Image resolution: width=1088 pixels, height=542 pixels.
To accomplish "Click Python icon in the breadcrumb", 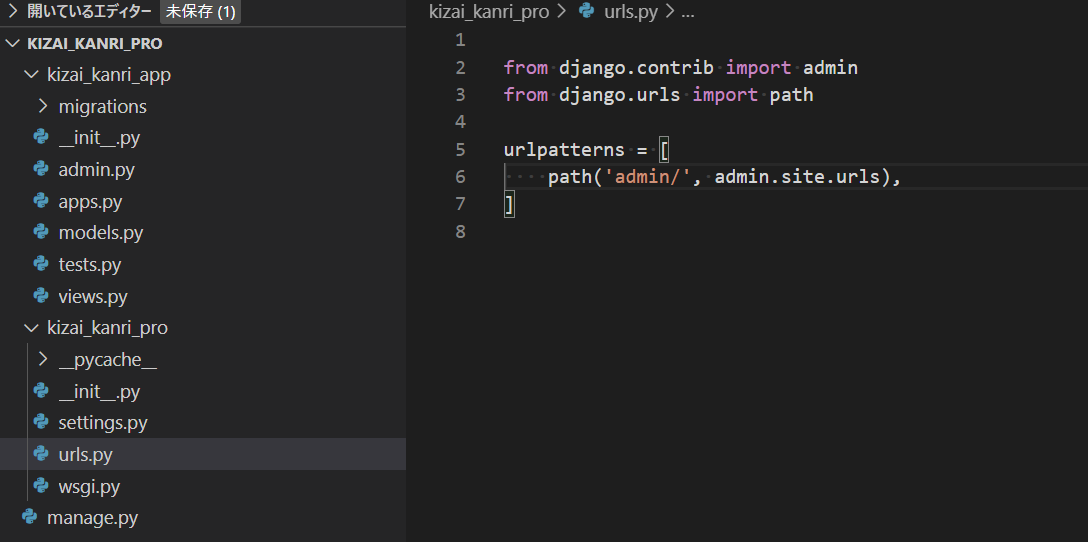I will tap(587, 12).
